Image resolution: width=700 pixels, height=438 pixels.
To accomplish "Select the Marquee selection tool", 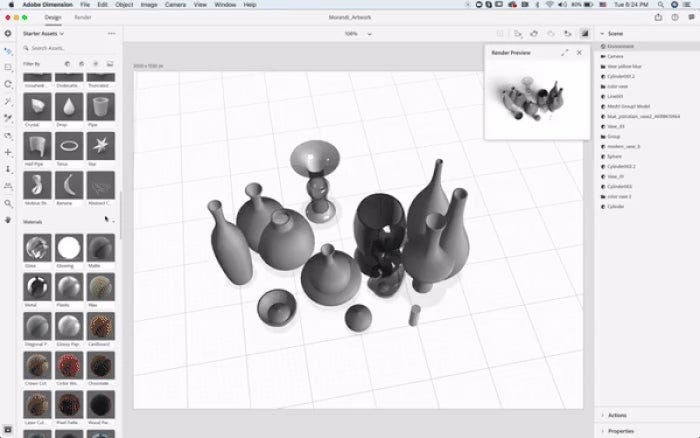I will point(8,67).
